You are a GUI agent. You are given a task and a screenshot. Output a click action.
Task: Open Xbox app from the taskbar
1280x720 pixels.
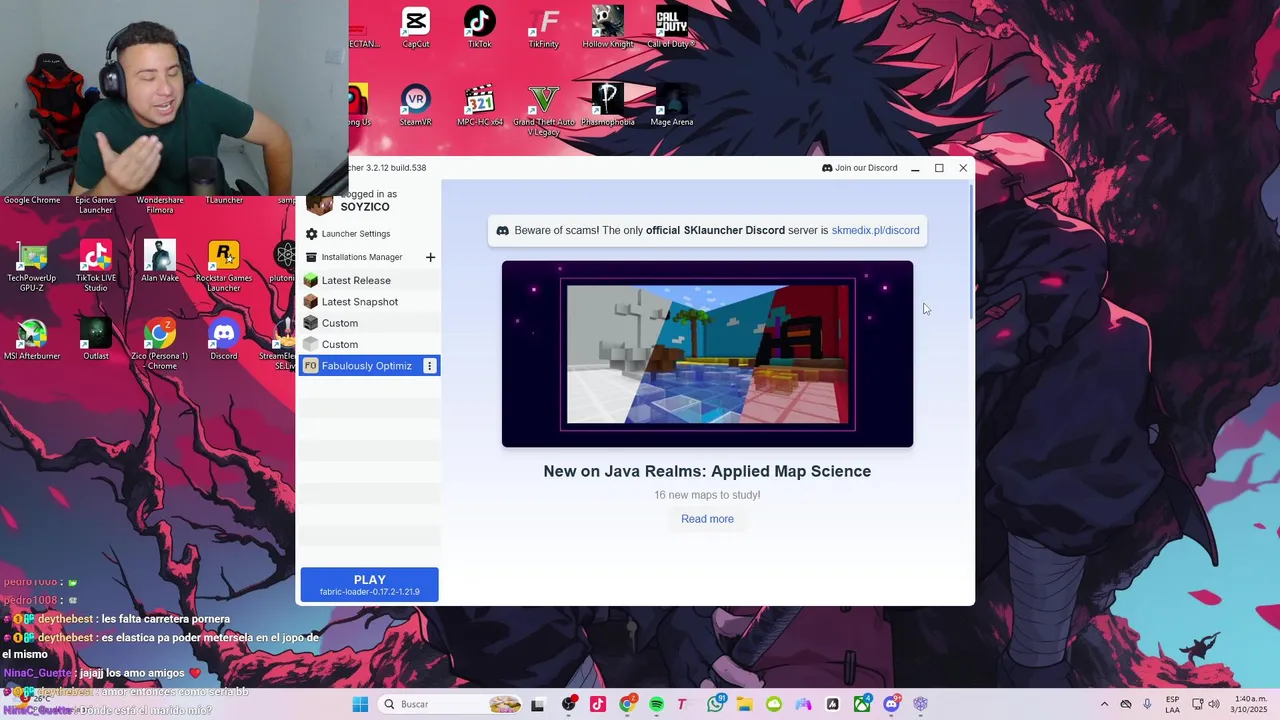coord(861,704)
